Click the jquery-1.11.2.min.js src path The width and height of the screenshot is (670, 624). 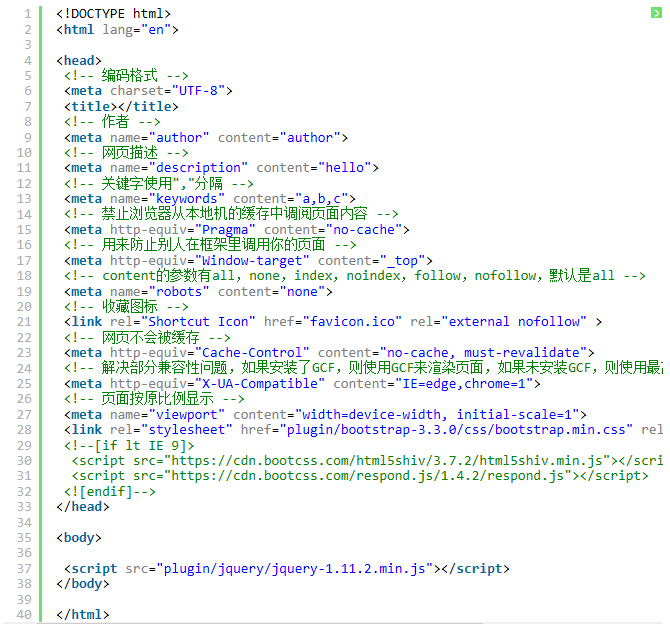(x=294, y=568)
